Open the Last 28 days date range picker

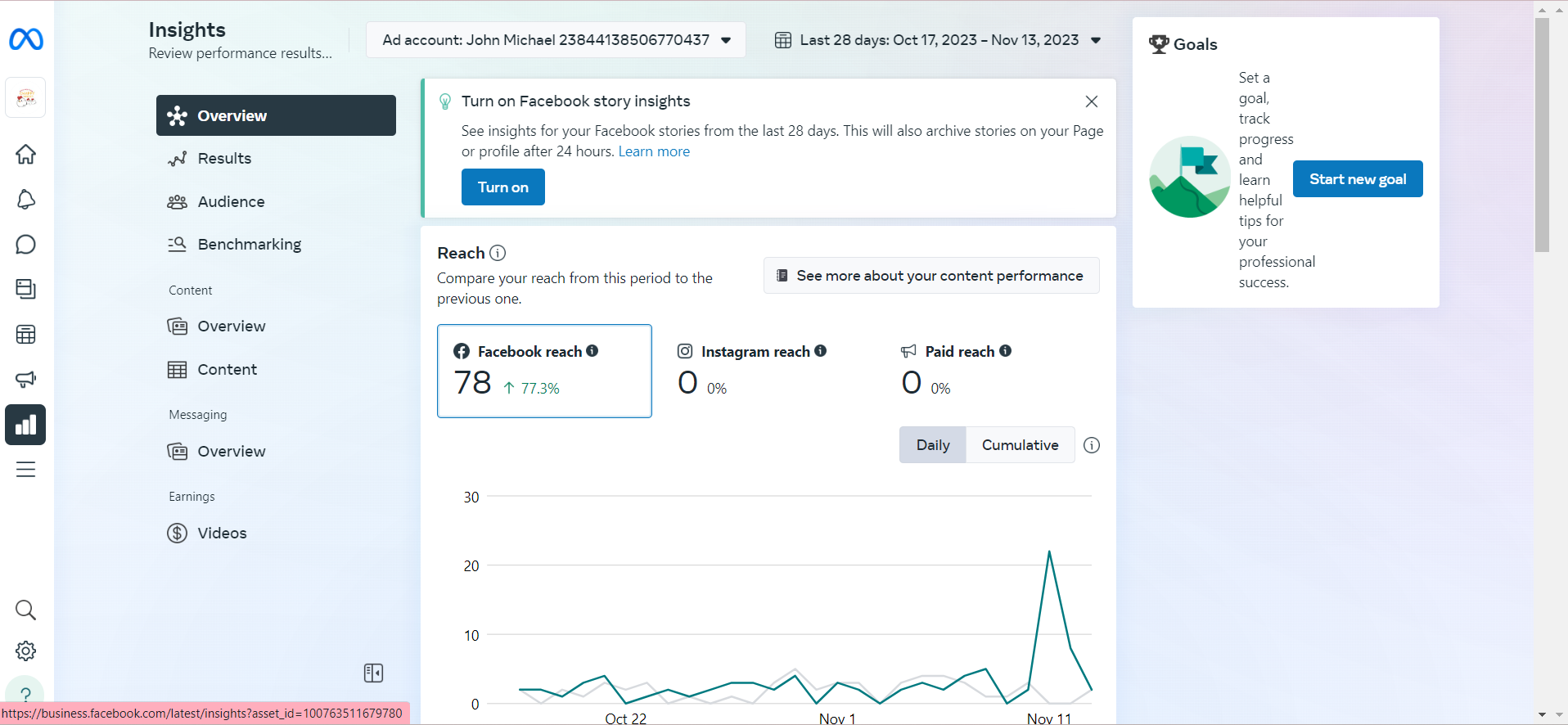point(938,40)
